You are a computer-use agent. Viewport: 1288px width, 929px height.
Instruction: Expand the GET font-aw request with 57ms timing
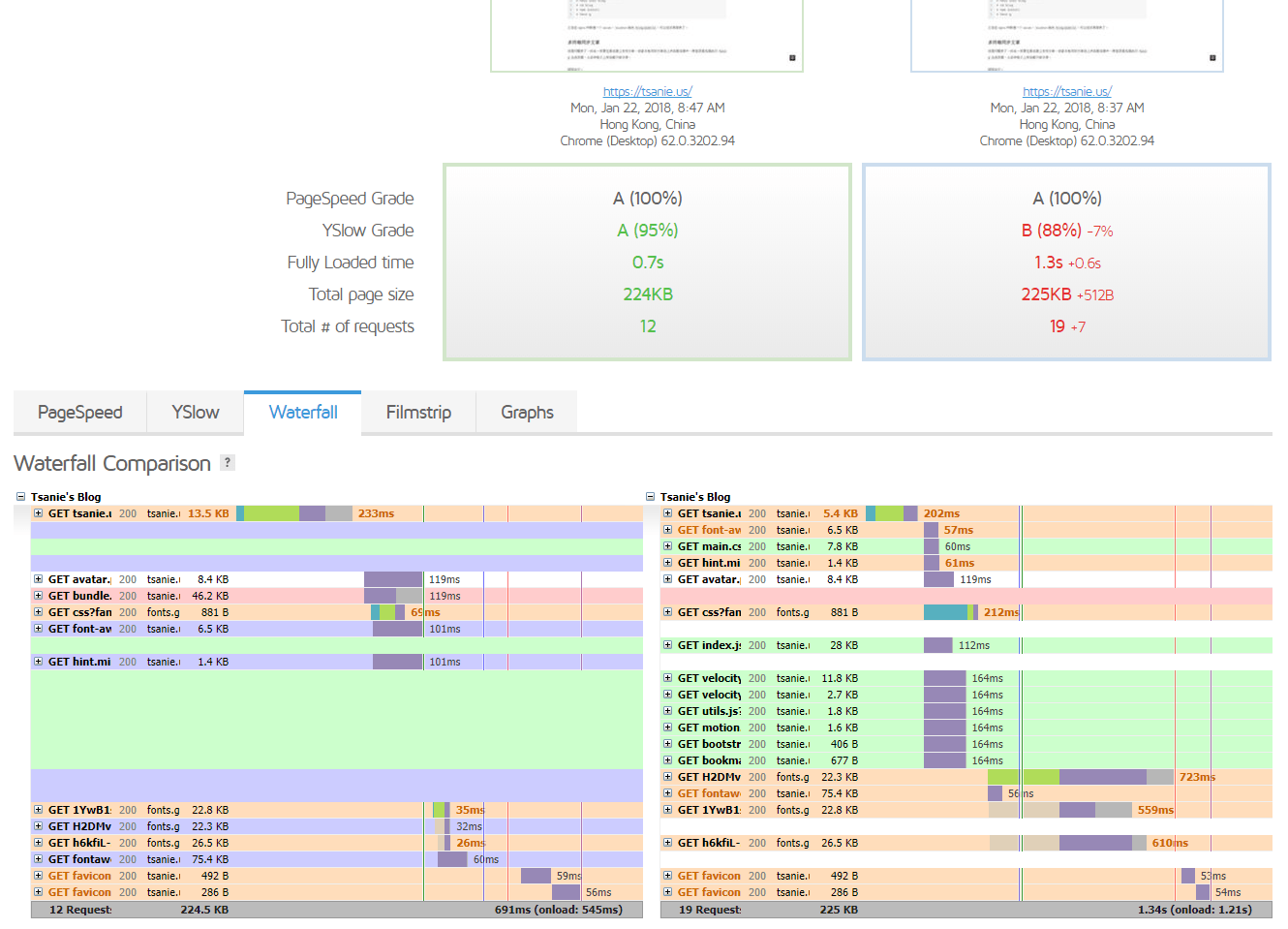click(x=668, y=530)
